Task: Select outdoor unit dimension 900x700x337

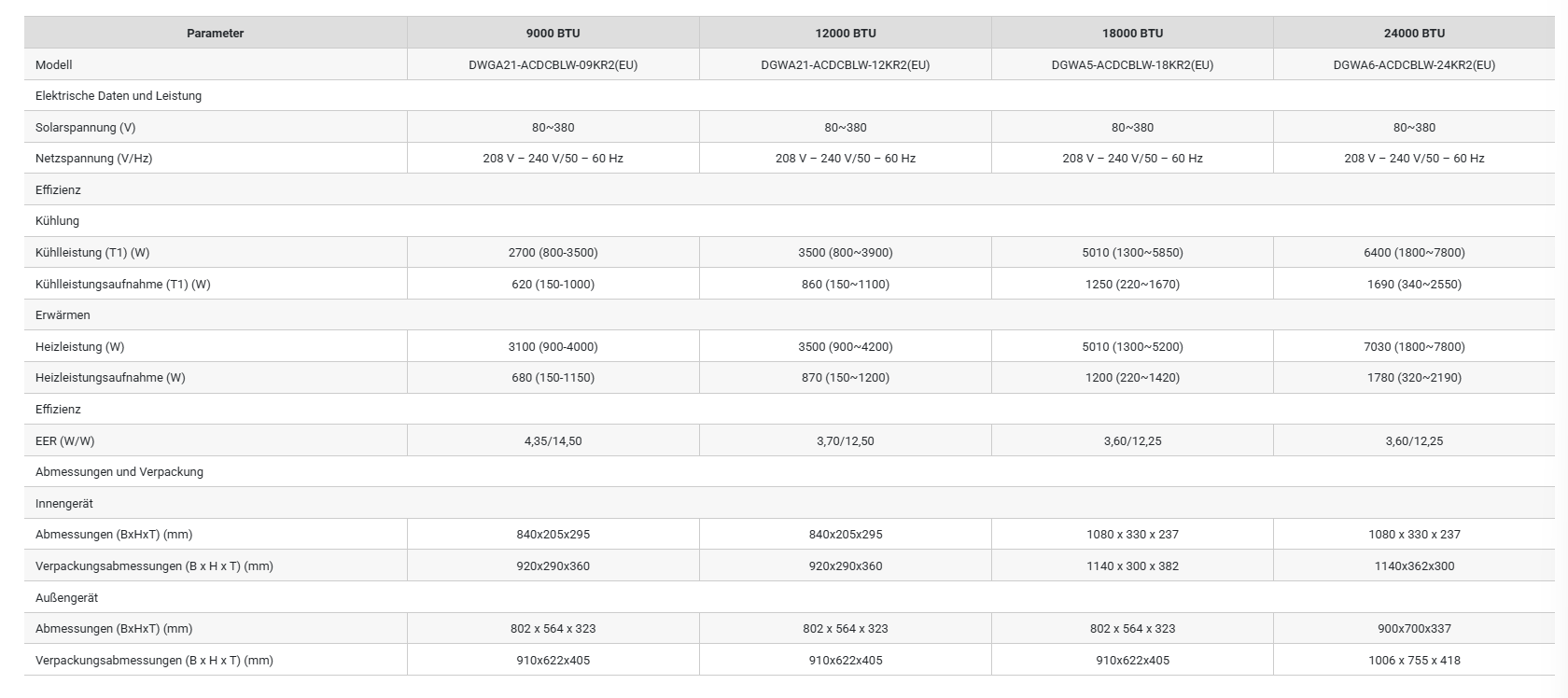Action: point(1414,629)
